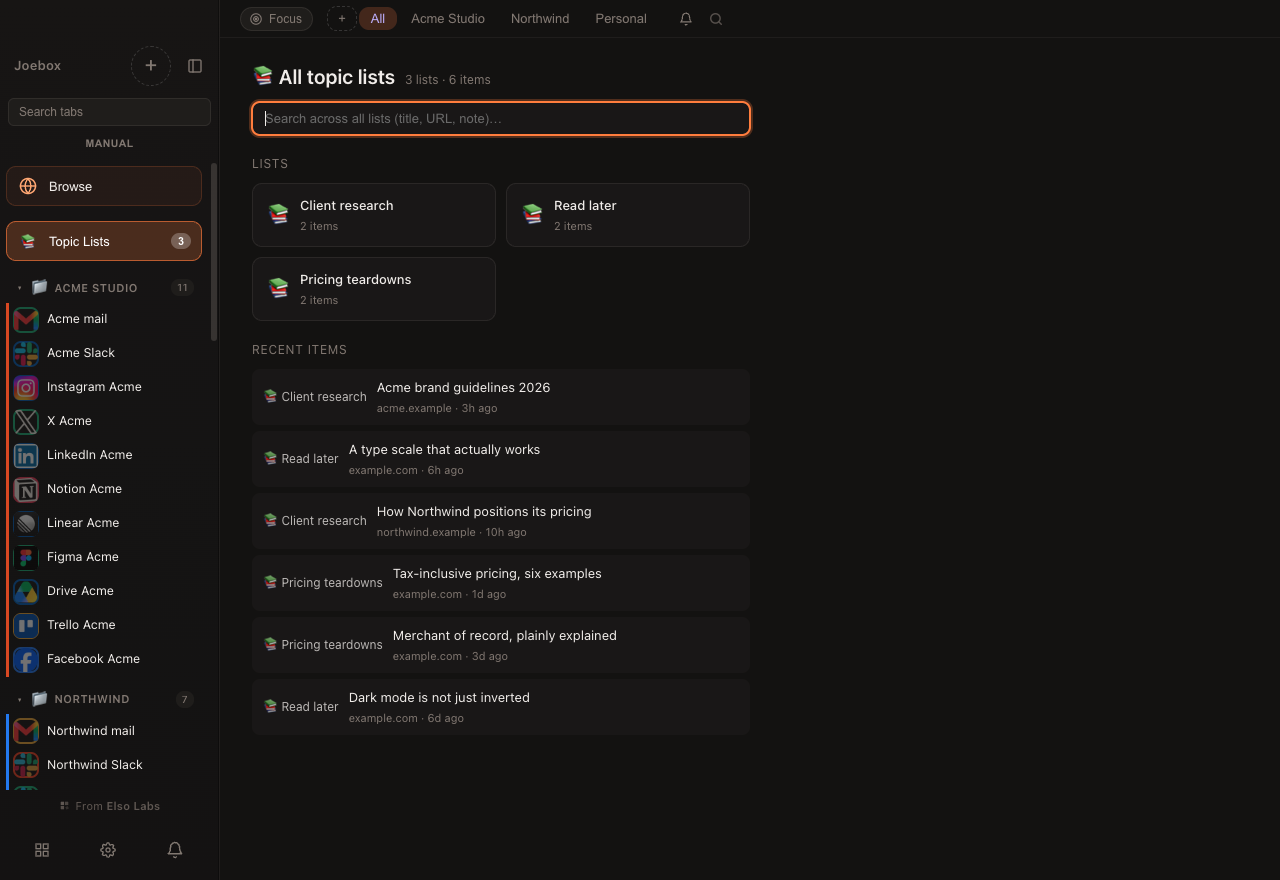Image resolution: width=1280 pixels, height=880 pixels.
Task: Click the top bar notification bell
Action: tap(686, 19)
